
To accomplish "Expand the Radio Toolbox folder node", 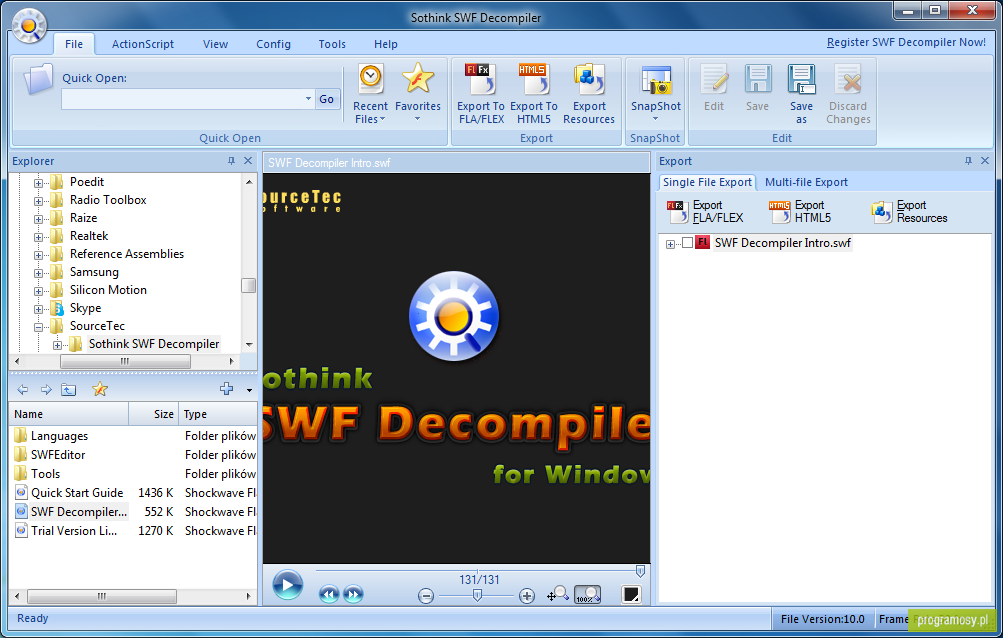I will click(38, 201).
